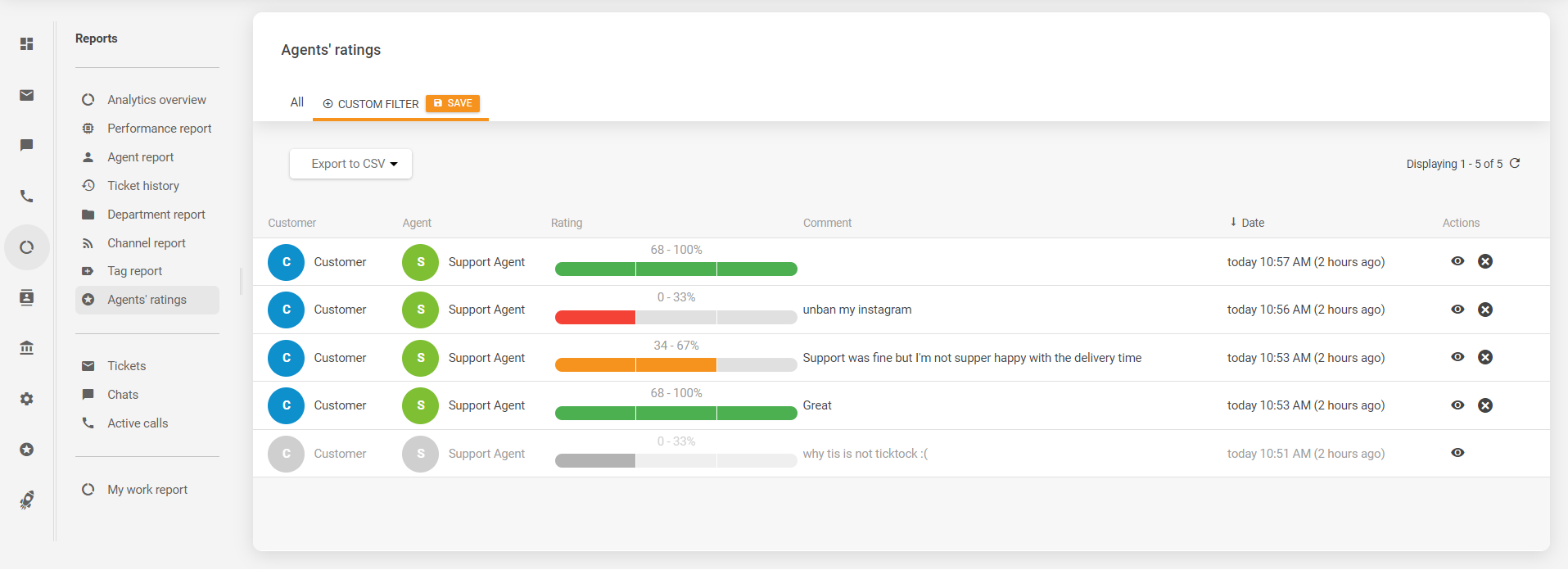The image size is (1568, 570).
Task: Expand the Export to CSV dropdown
Action: point(350,164)
